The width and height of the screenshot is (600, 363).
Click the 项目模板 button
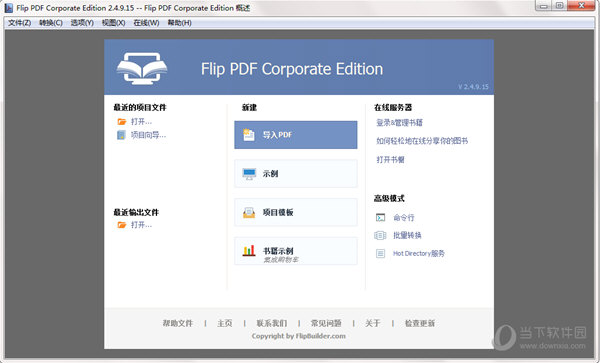tap(296, 212)
